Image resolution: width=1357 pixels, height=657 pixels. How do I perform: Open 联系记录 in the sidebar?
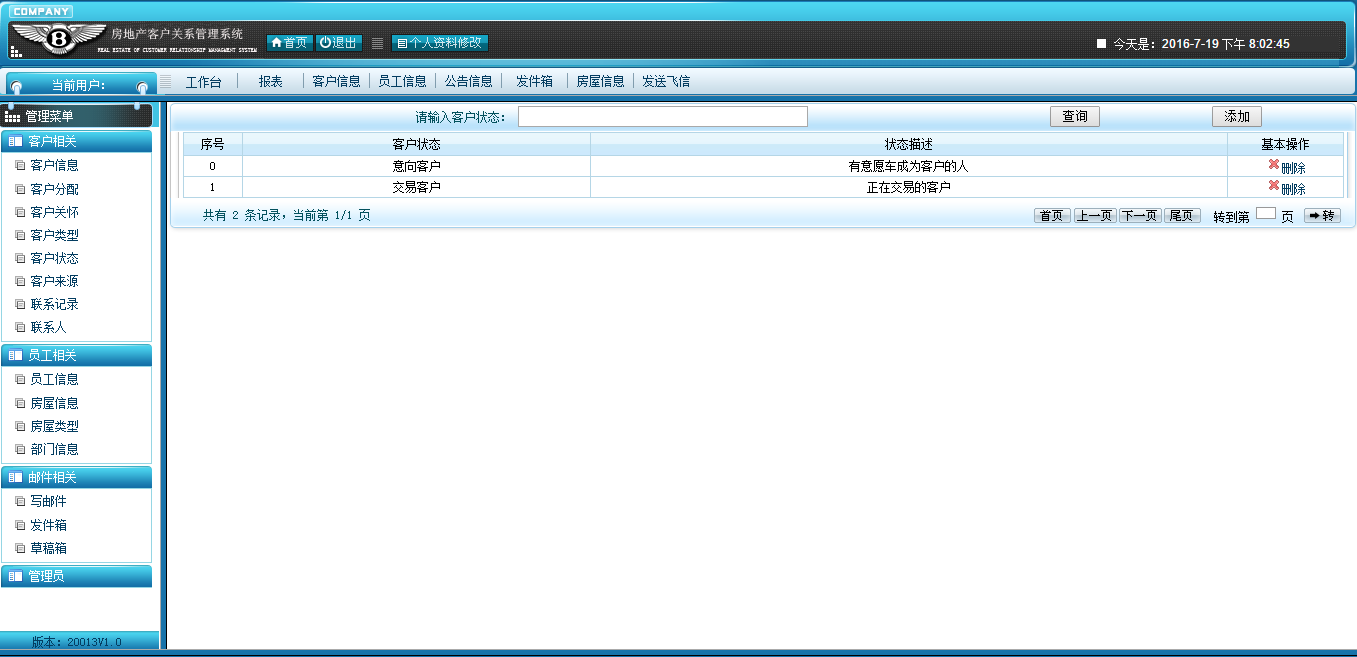(54, 305)
